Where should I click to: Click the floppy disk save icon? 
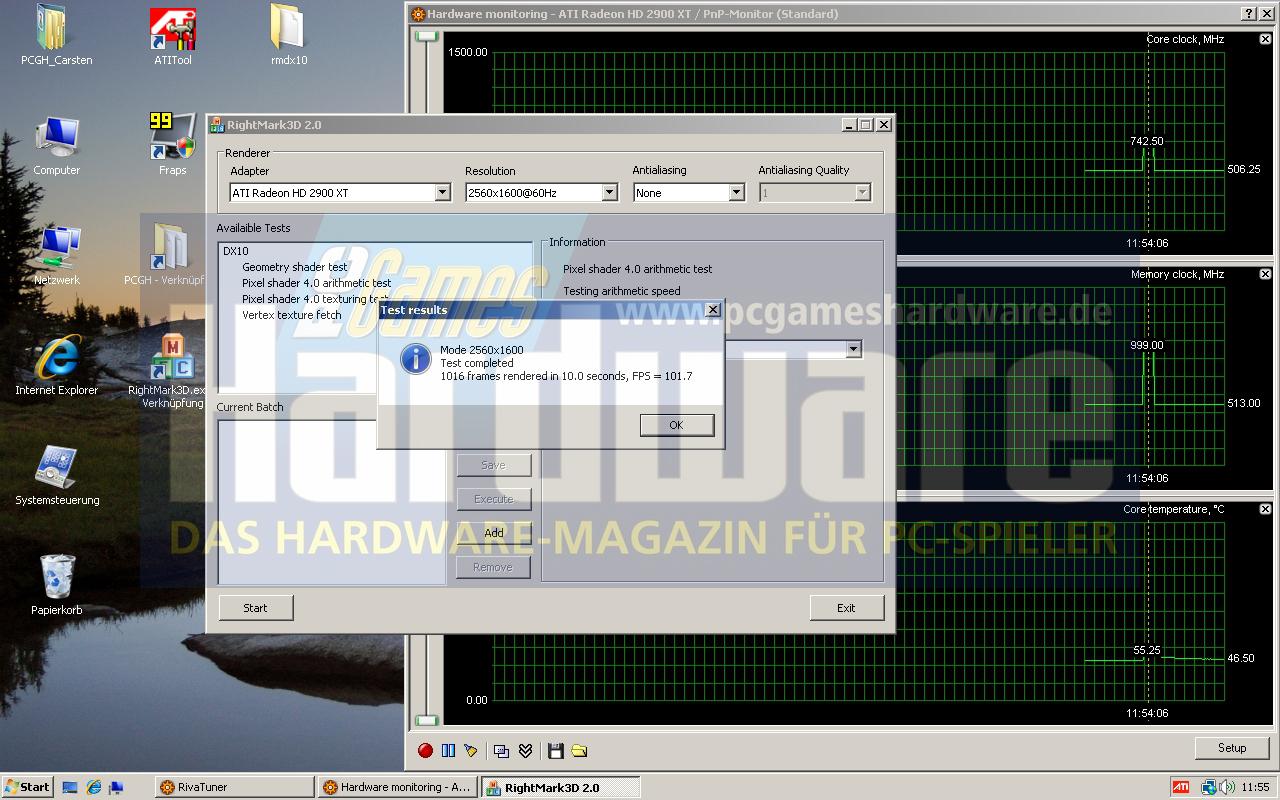click(556, 750)
